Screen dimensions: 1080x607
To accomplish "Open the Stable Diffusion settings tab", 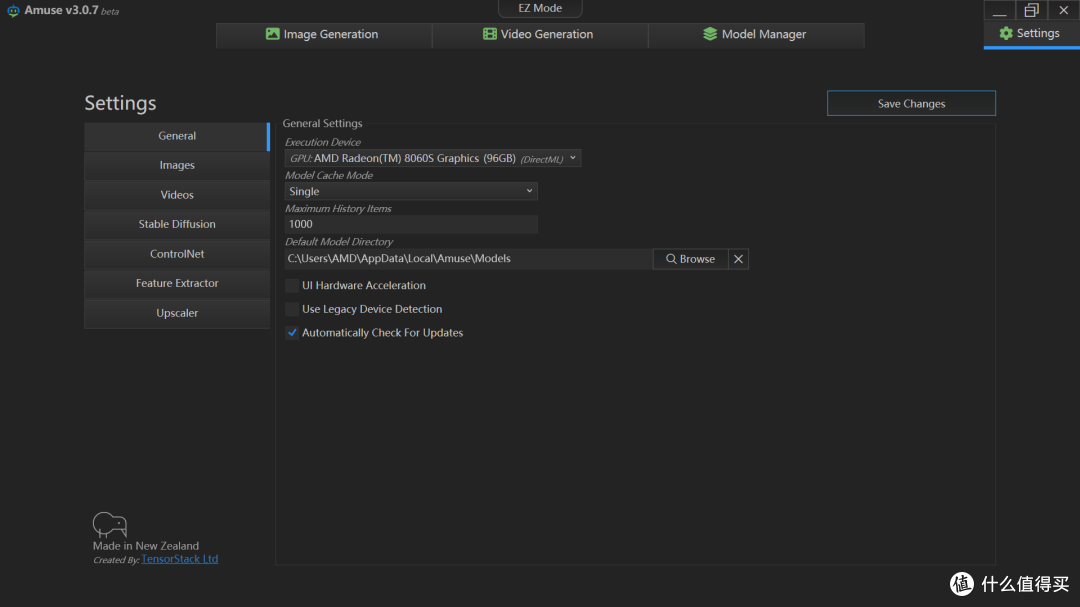I will pyautogui.click(x=177, y=224).
